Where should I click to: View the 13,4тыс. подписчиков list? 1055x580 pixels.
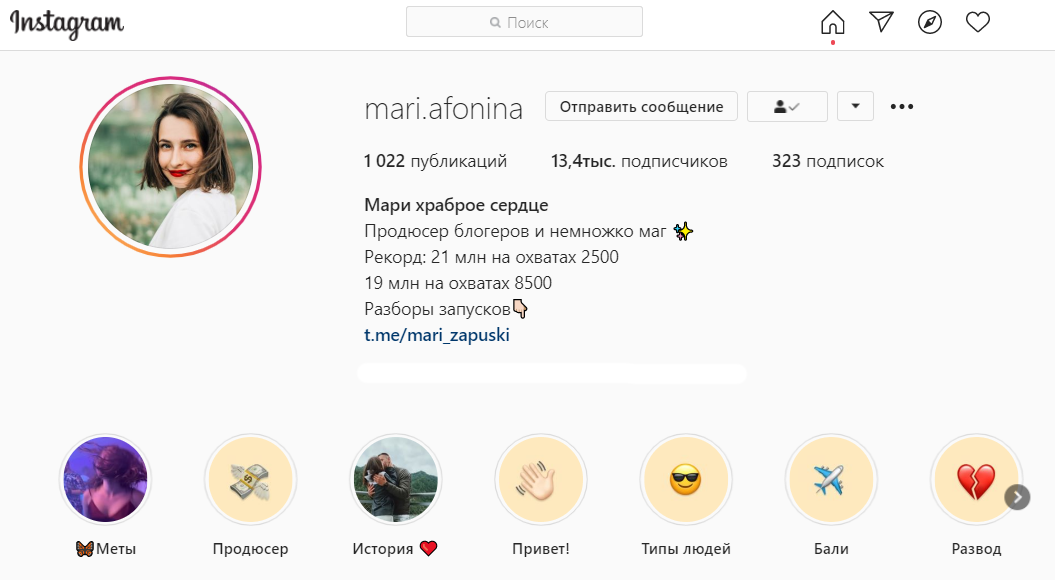(639, 161)
